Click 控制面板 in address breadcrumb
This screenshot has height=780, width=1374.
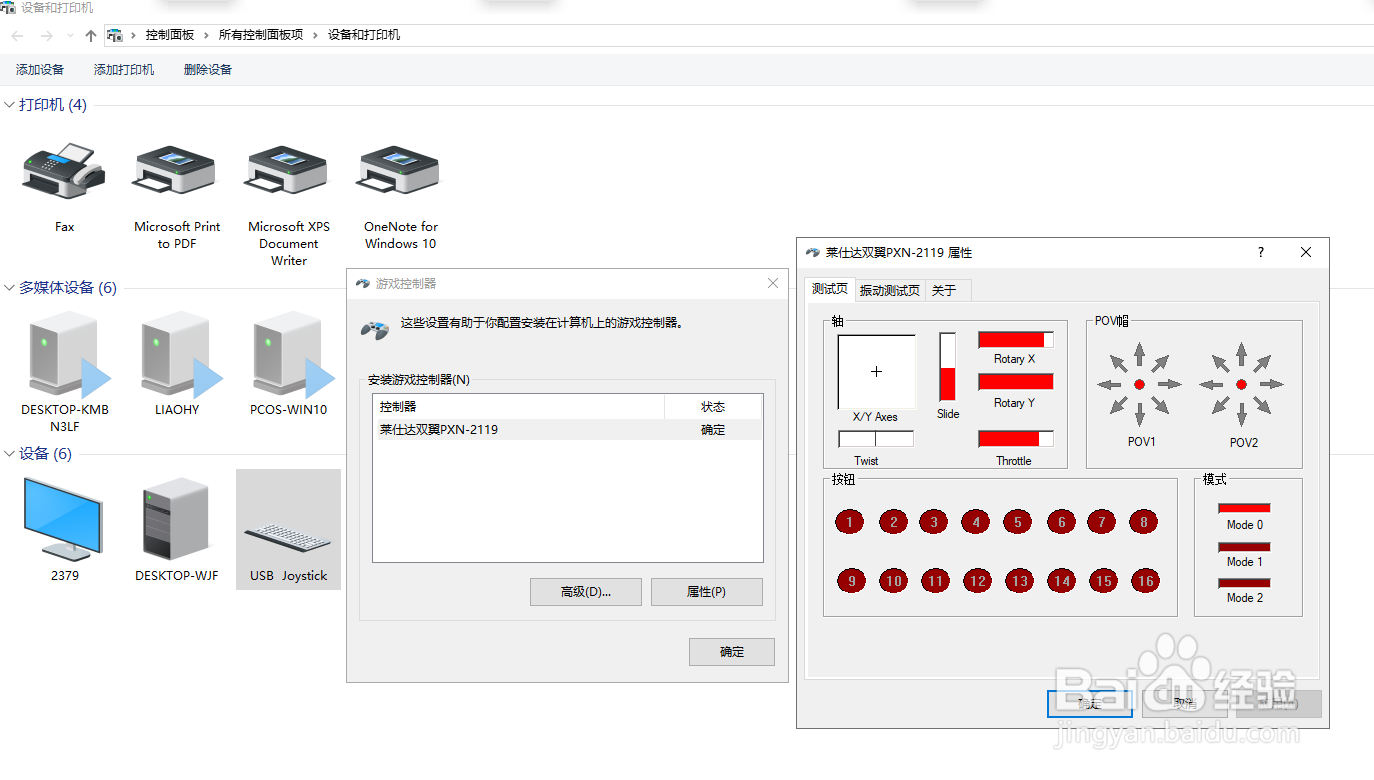coord(170,35)
